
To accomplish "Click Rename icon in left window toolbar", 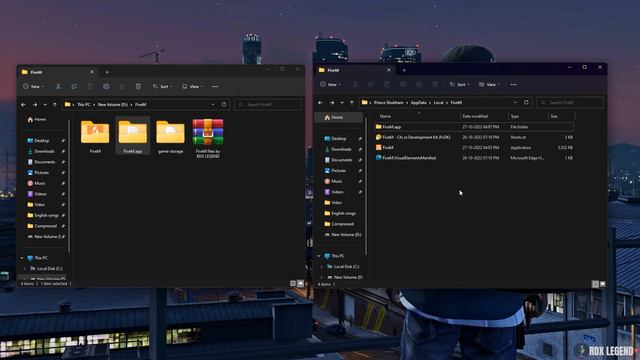I will (106, 87).
